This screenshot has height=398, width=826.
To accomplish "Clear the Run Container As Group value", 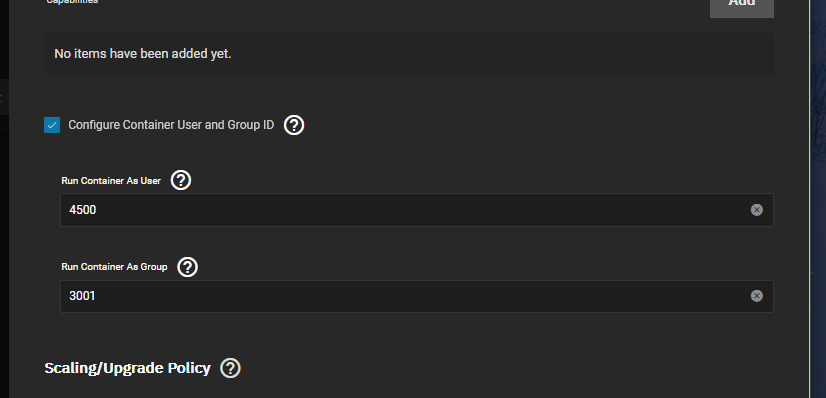I will (x=756, y=296).
